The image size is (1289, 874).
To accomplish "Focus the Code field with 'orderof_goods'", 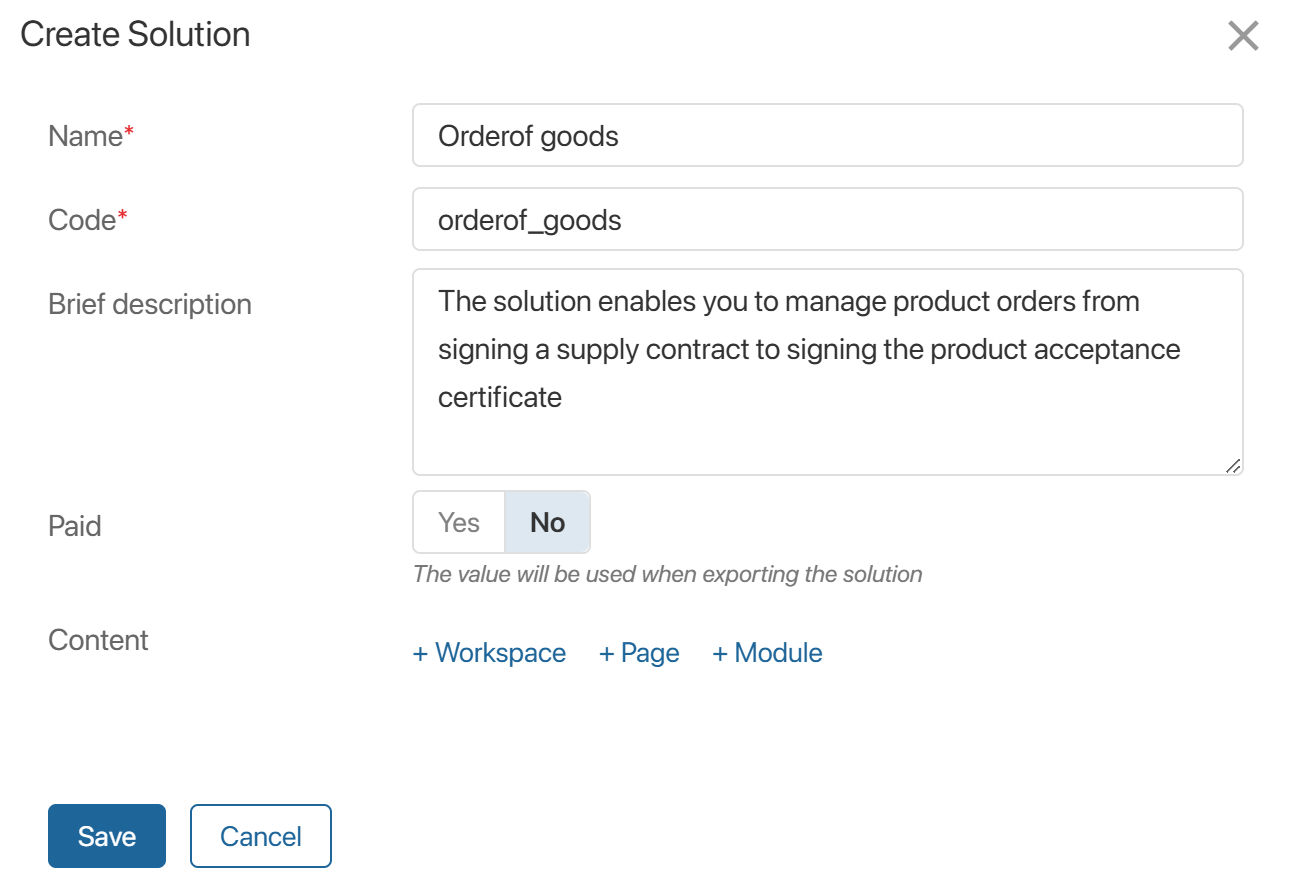I will click(827, 220).
